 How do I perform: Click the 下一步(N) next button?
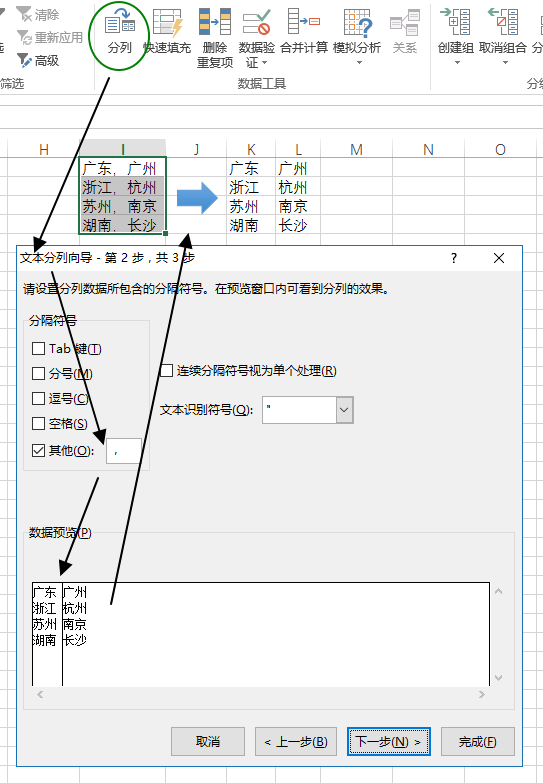pyautogui.click(x=389, y=742)
